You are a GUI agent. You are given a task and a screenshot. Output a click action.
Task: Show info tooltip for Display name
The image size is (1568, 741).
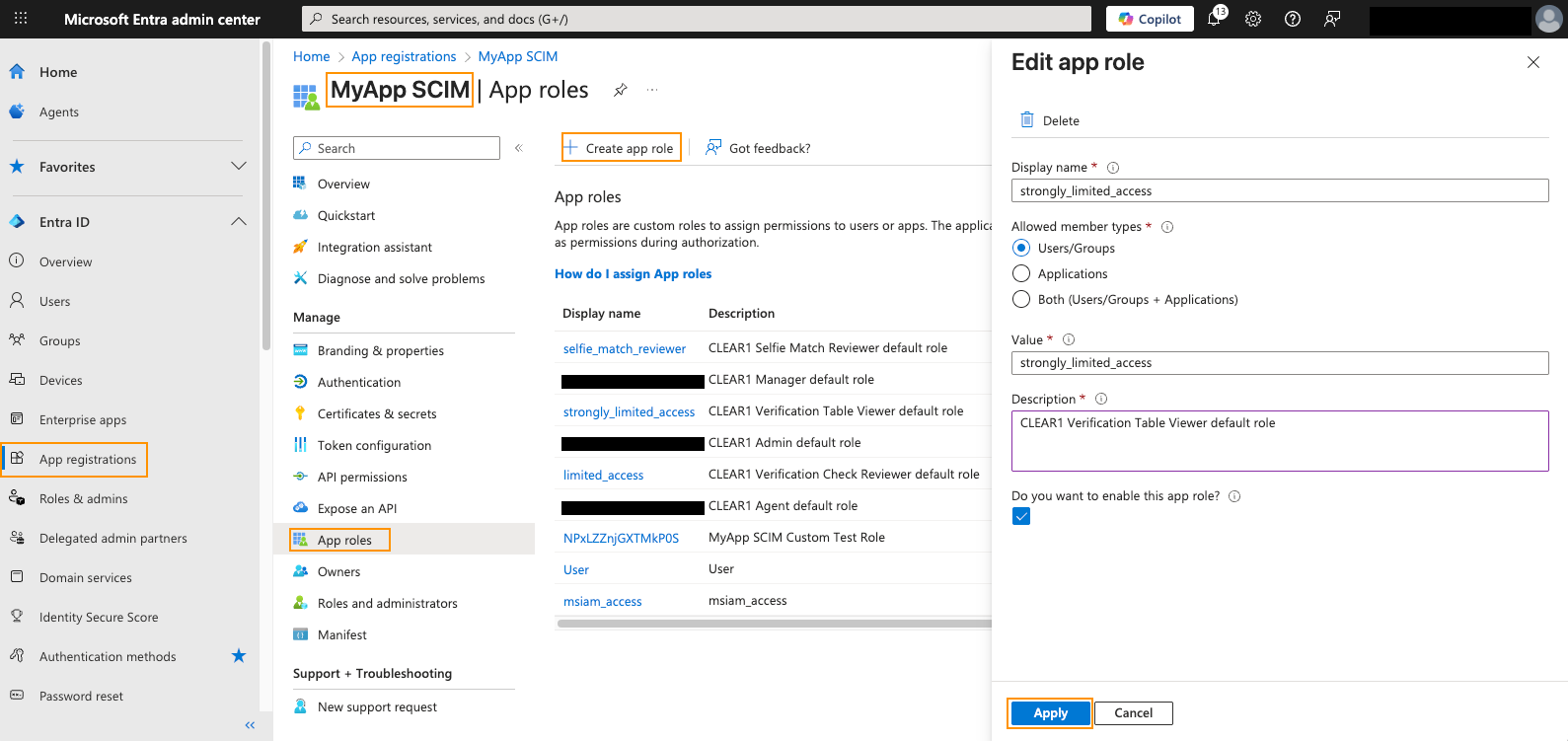(x=1113, y=168)
